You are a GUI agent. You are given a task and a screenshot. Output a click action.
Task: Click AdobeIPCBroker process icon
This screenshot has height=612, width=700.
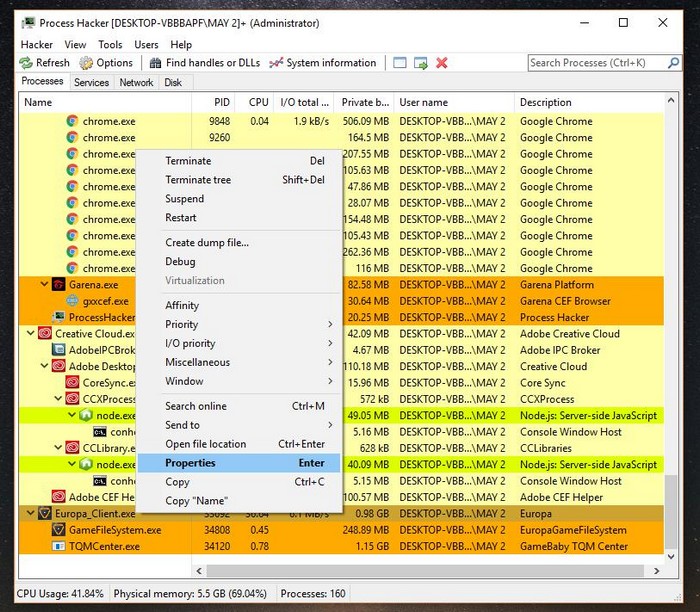[58, 350]
